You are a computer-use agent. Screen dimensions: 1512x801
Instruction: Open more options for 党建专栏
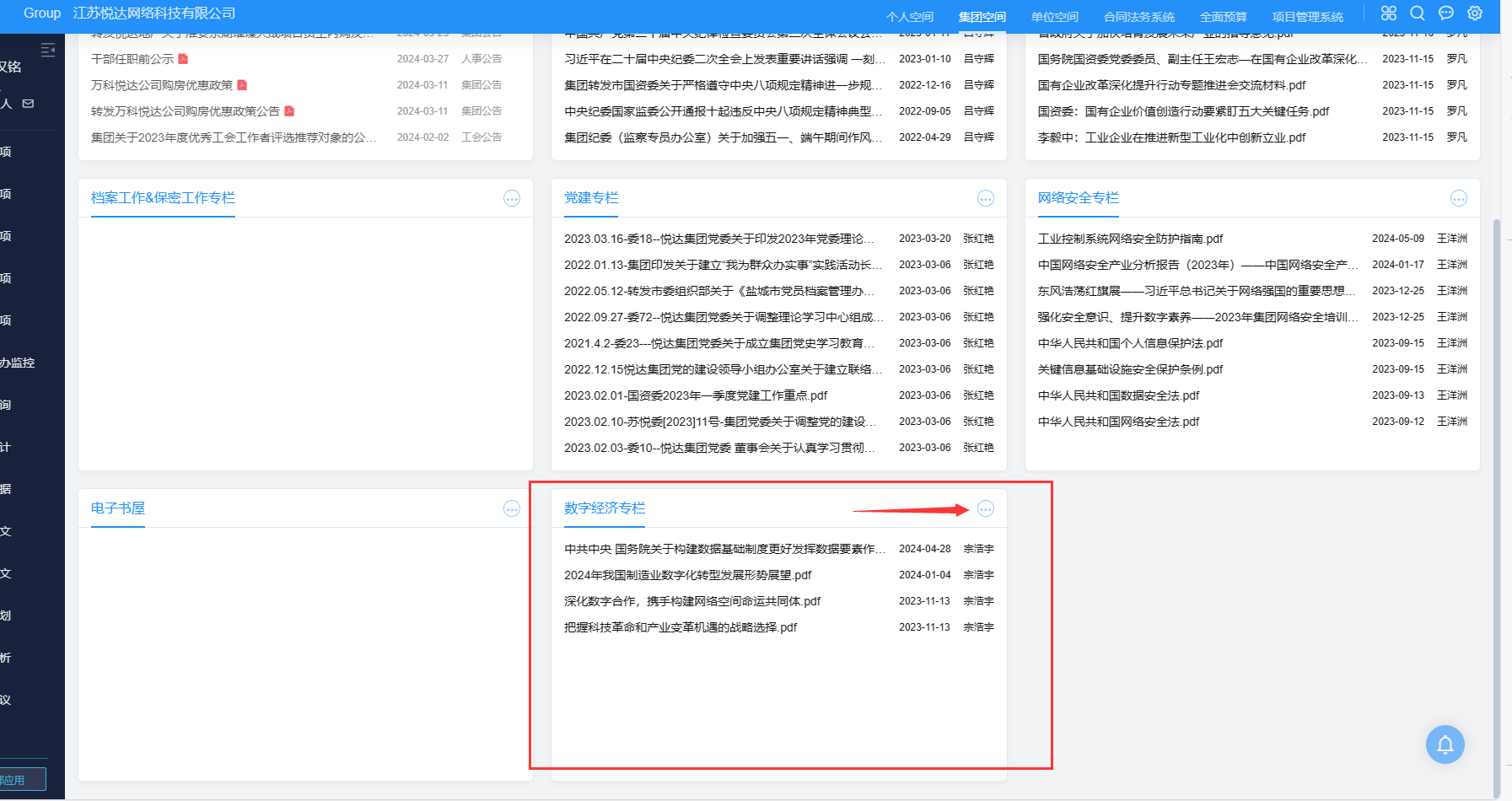pos(985,198)
